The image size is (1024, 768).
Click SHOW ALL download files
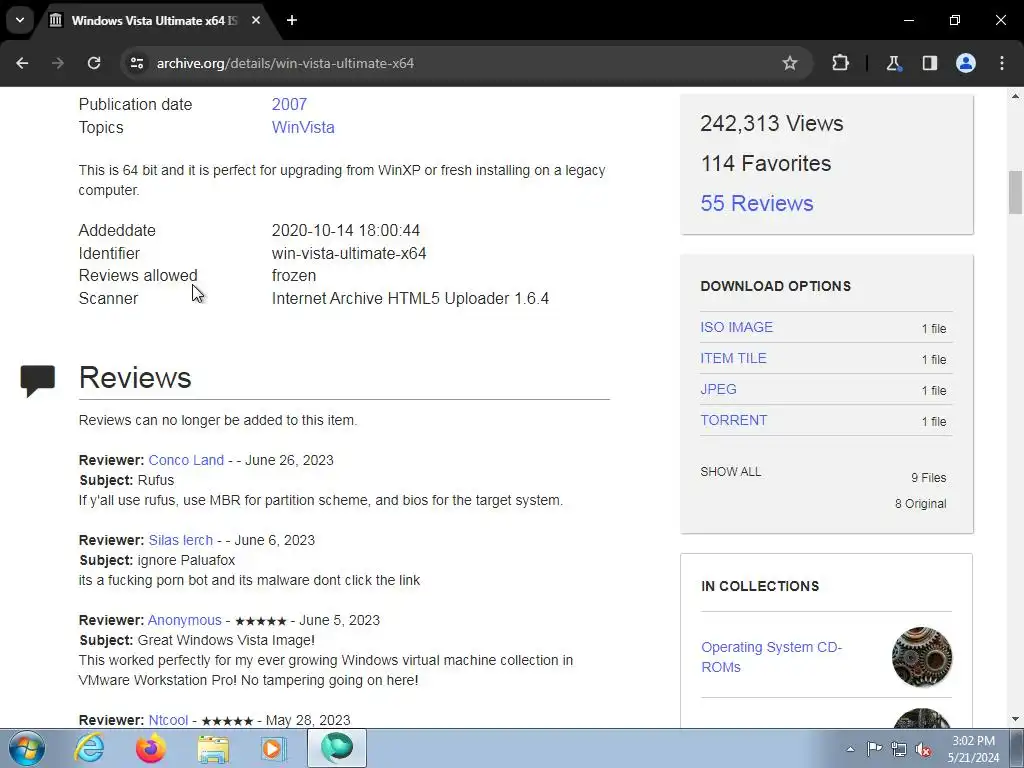[x=731, y=472]
